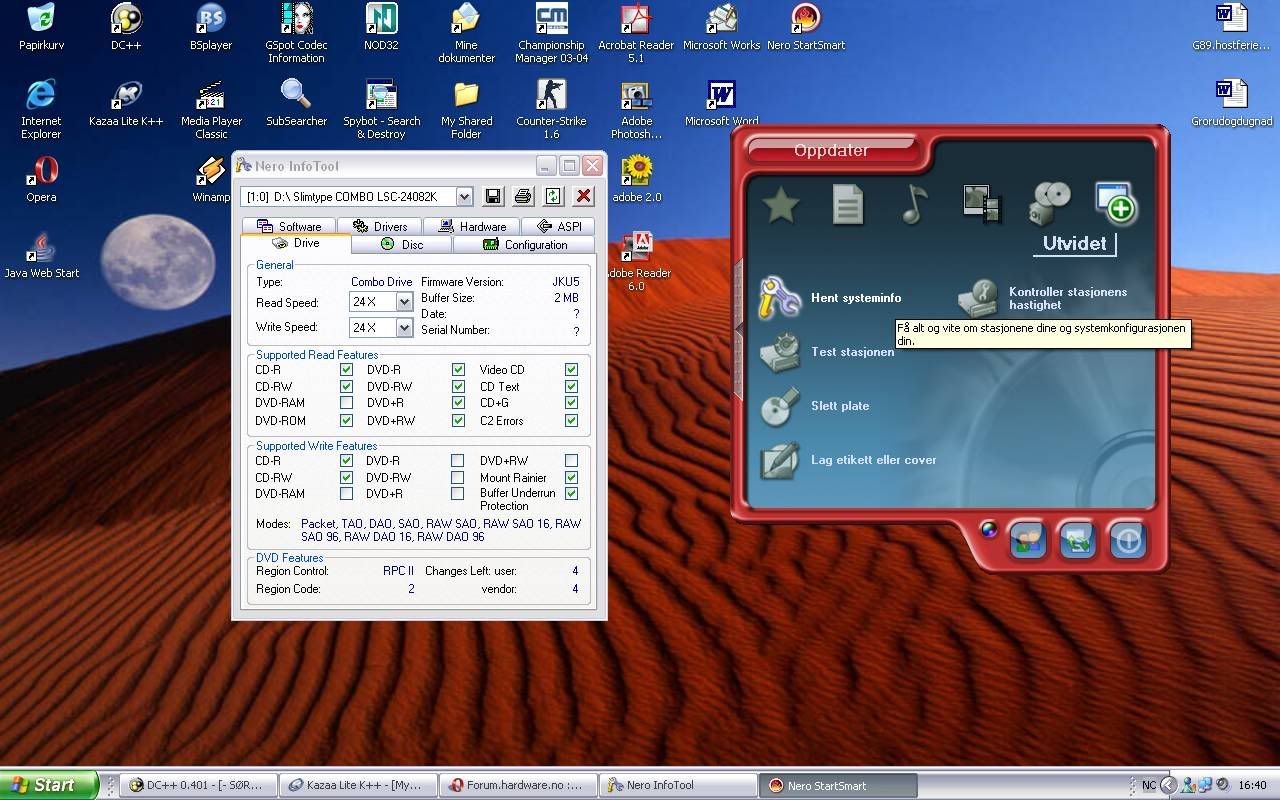Select the Extras plus icon in StartSmart
The image size is (1280, 800).
(1114, 201)
